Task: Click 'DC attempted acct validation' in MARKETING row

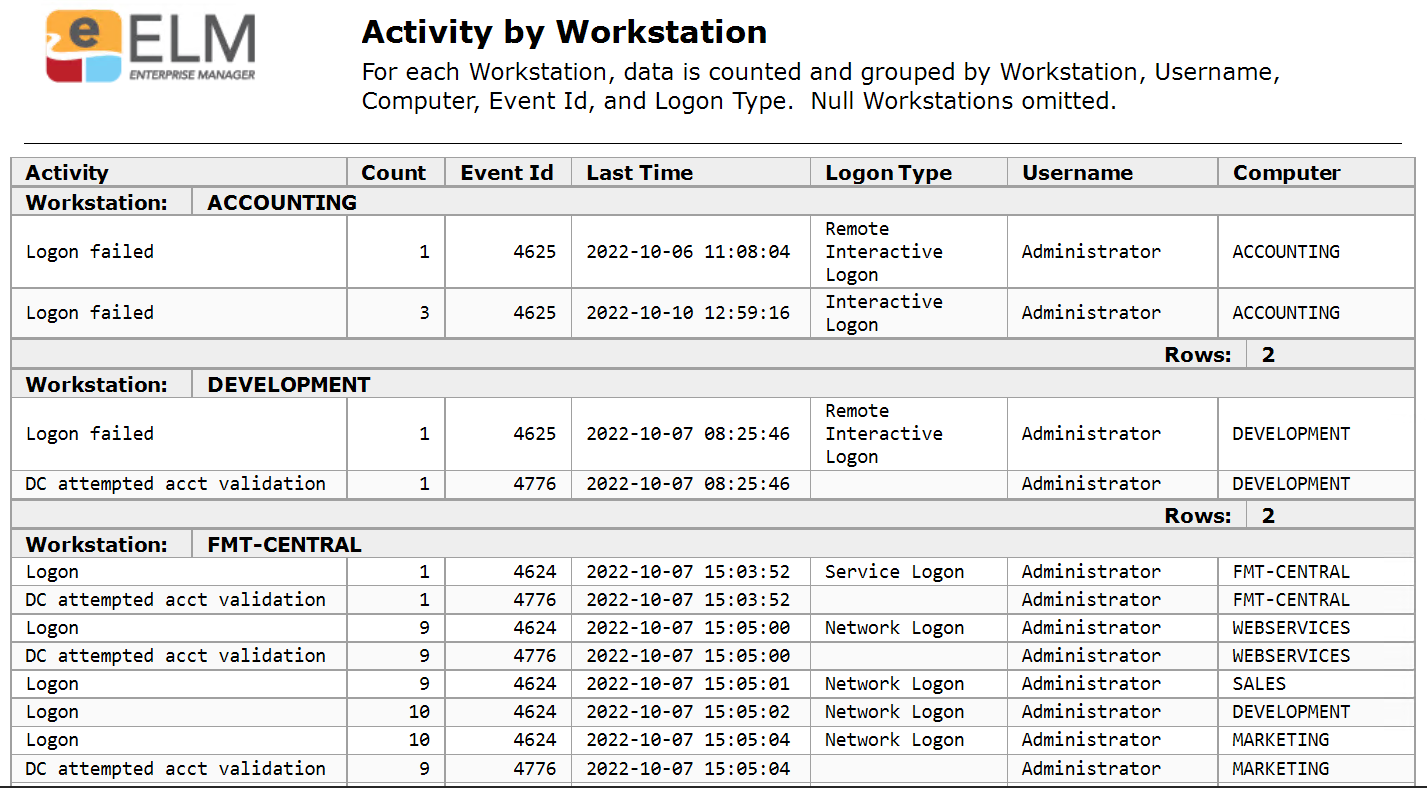Action: [176, 769]
